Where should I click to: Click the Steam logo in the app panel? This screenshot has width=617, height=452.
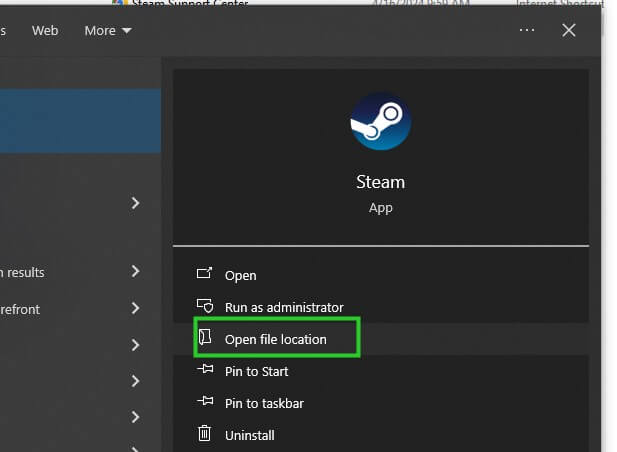[x=380, y=122]
